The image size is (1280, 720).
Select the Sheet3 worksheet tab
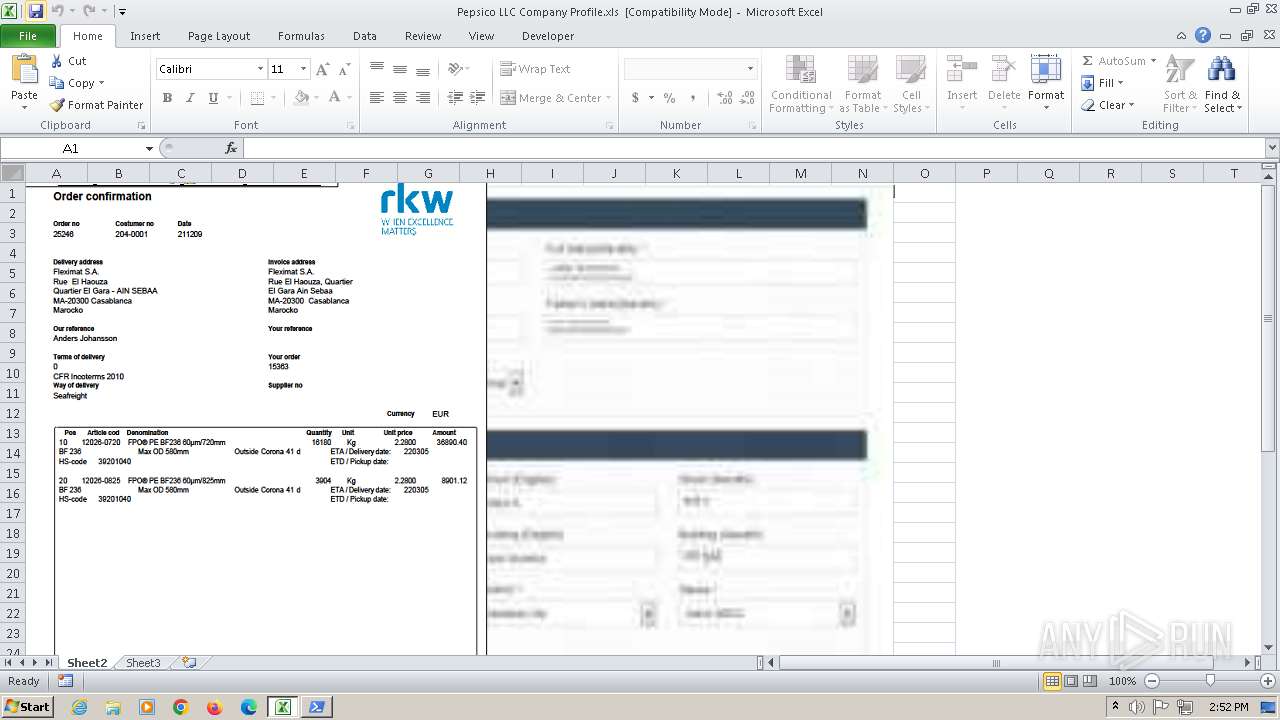pyautogui.click(x=143, y=663)
